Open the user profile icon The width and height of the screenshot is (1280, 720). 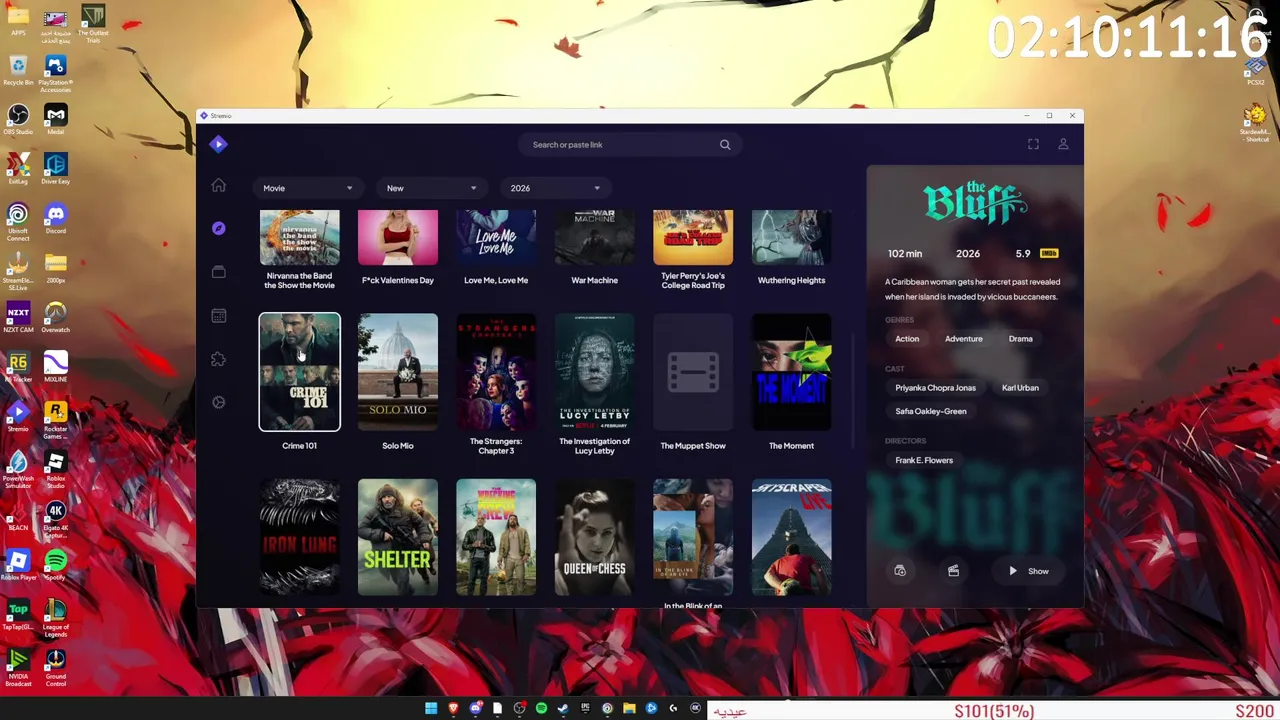coord(1063,144)
